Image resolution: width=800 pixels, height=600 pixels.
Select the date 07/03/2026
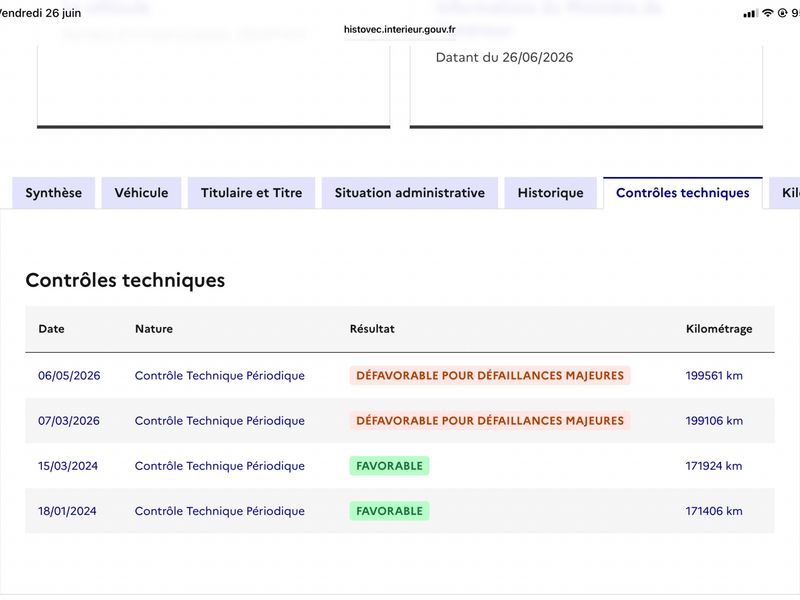(x=69, y=421)
